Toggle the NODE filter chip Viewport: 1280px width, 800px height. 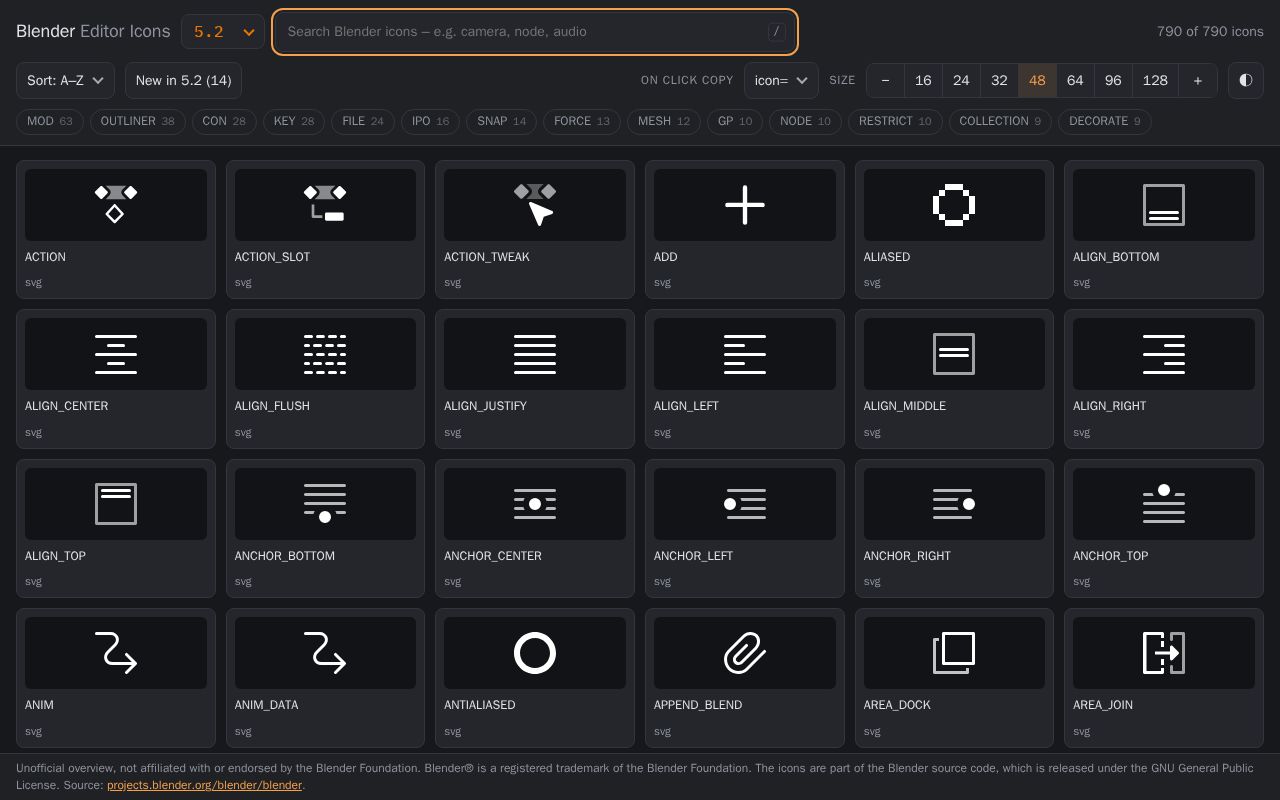(805, 121)
